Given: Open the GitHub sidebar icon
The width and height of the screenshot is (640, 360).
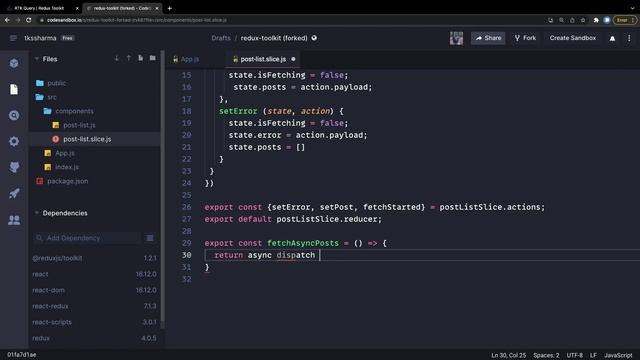Looking at the screenshot, I should [14, 167].
